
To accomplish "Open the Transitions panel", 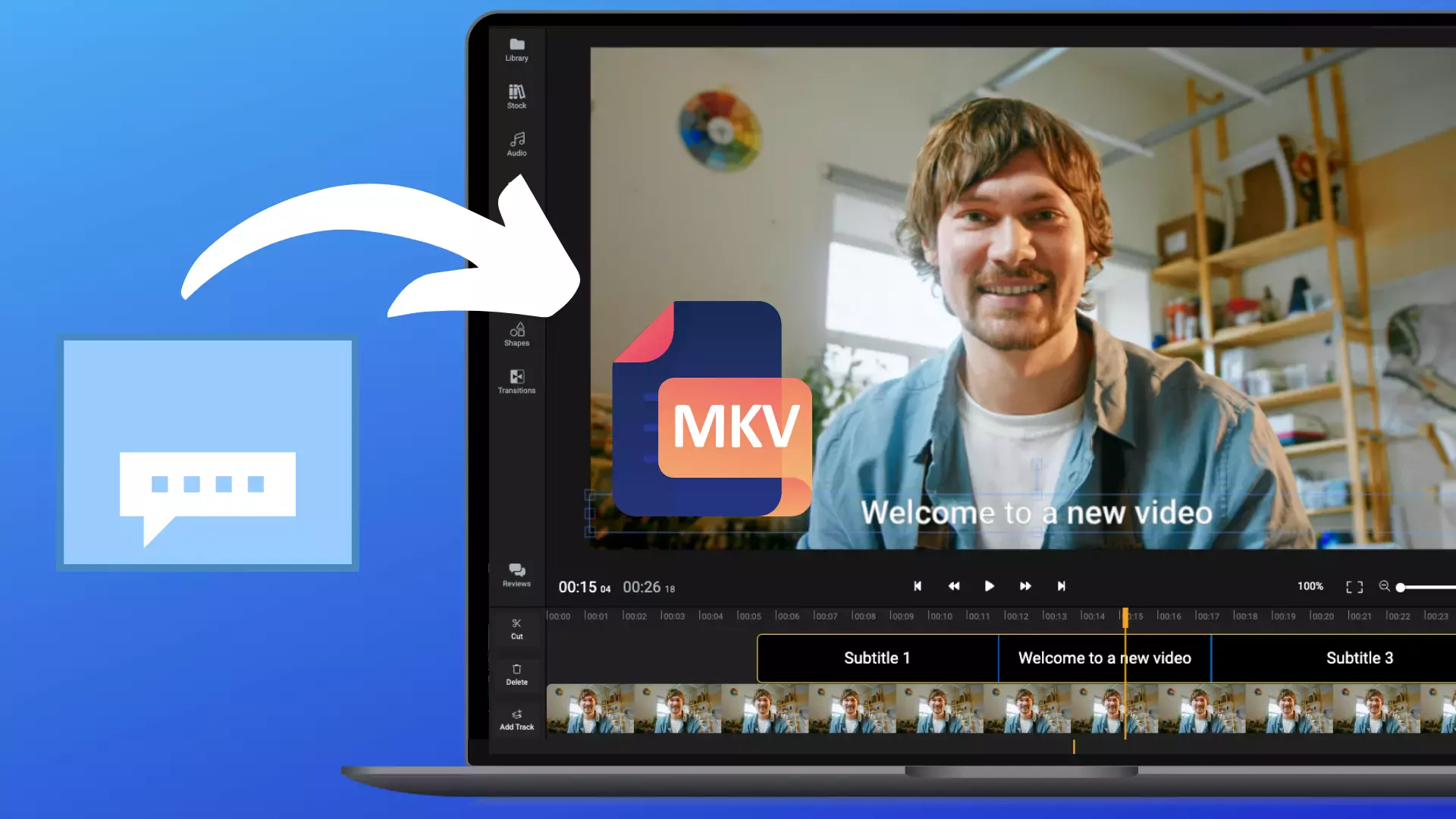I will [516, 381].
